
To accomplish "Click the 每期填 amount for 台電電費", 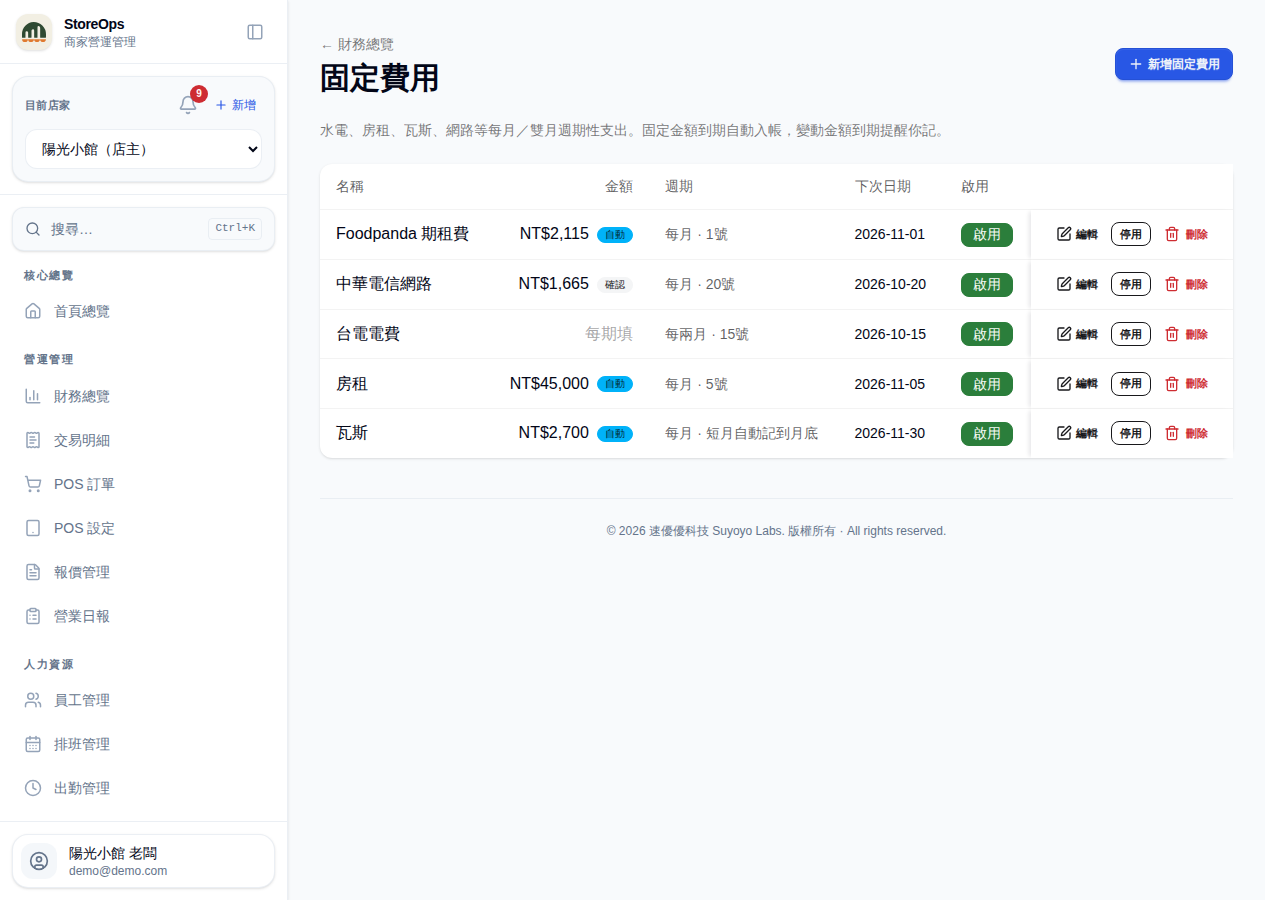I will click(609, 334).
